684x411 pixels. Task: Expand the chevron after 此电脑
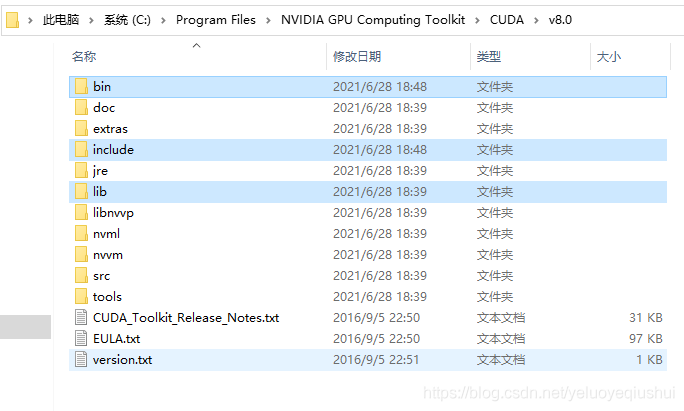click(91, 20)
